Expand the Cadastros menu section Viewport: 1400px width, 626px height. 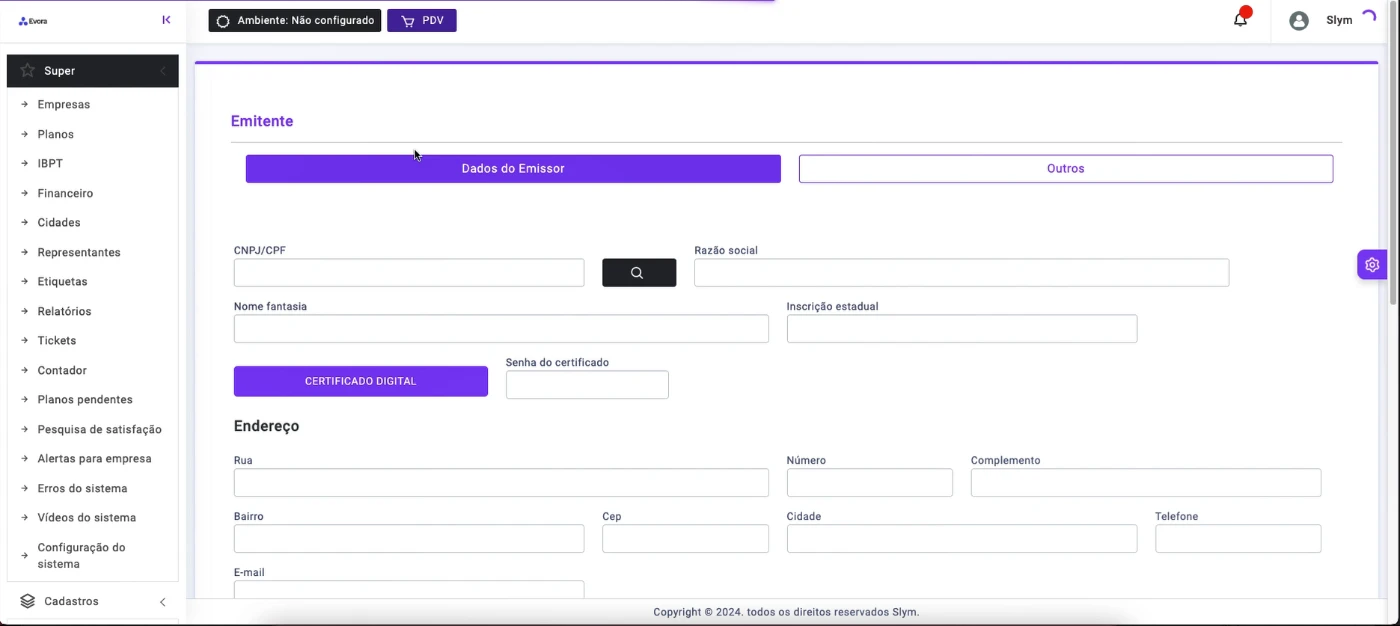(x=162, y=601)
